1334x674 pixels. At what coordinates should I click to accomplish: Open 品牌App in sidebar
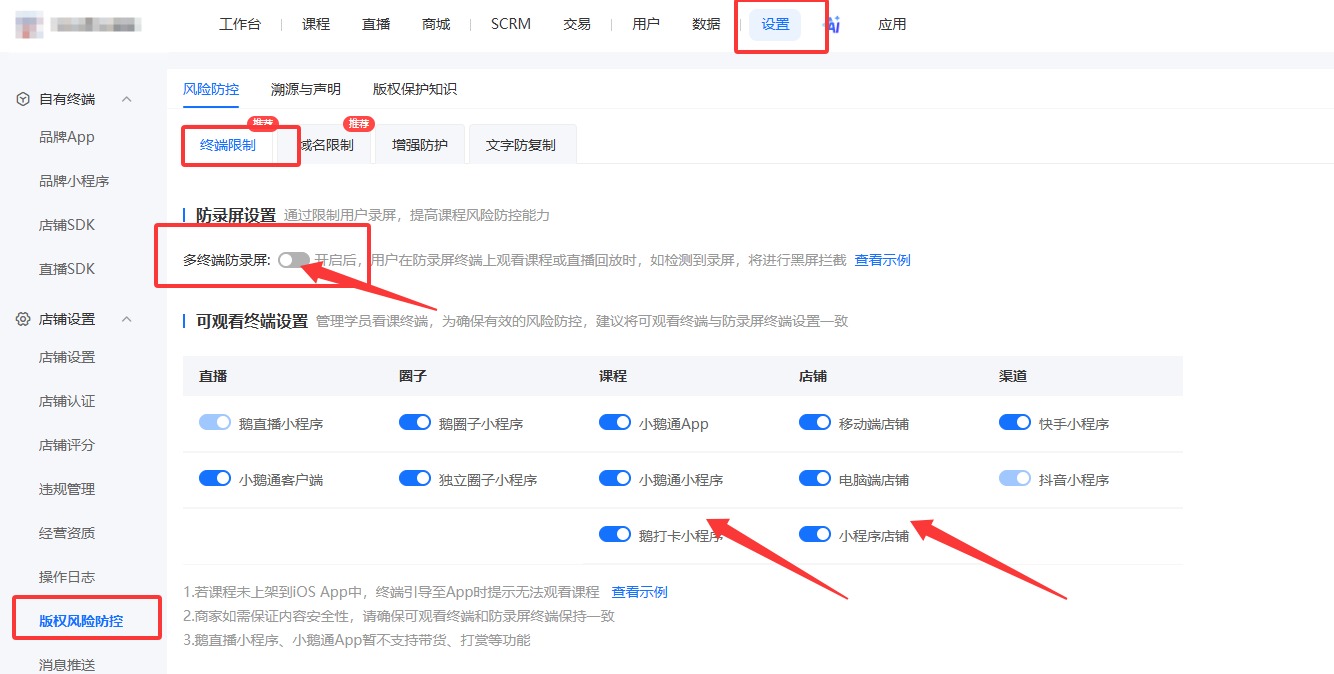[x=67, y=137]
